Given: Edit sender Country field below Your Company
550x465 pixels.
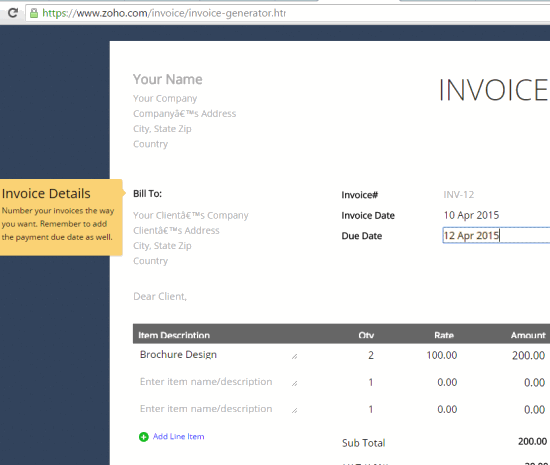Looking at the screenshot, I should coord(150,144).
